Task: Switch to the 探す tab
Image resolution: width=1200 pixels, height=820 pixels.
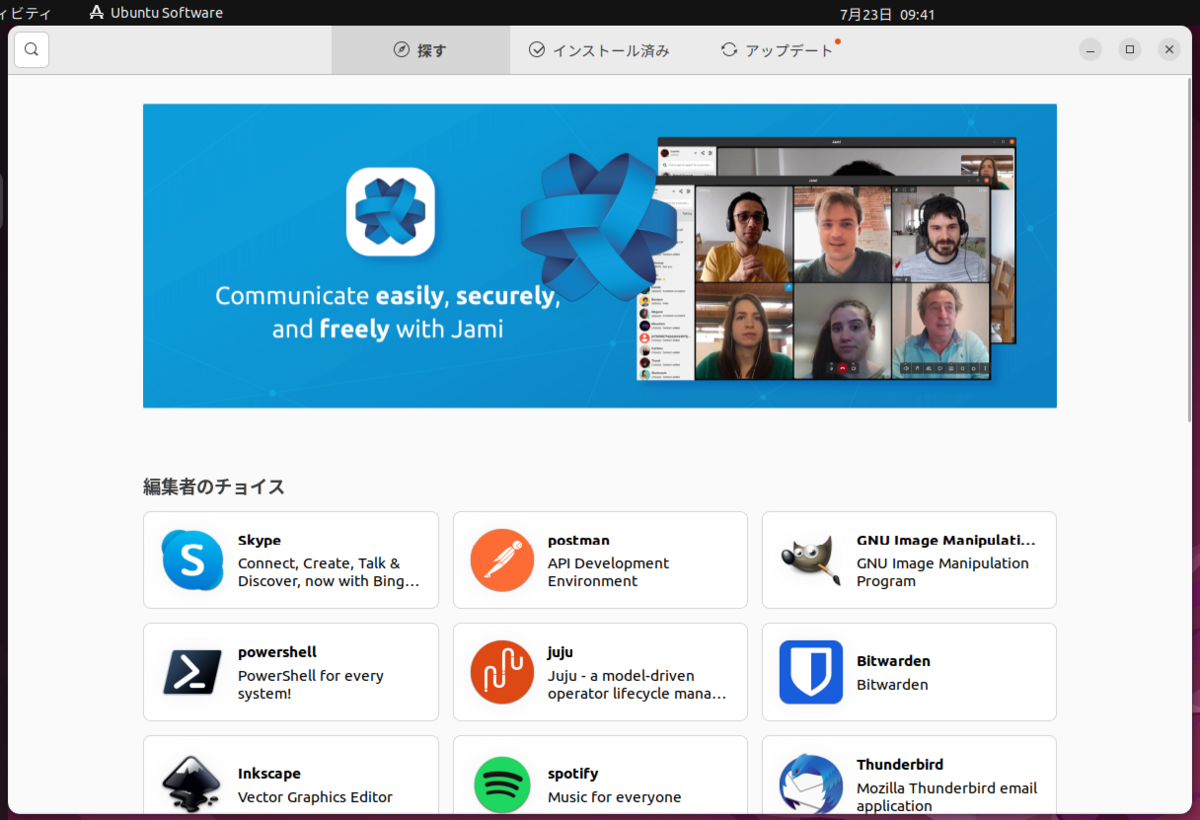Action: pyautogui.click(x=421, y=50)
